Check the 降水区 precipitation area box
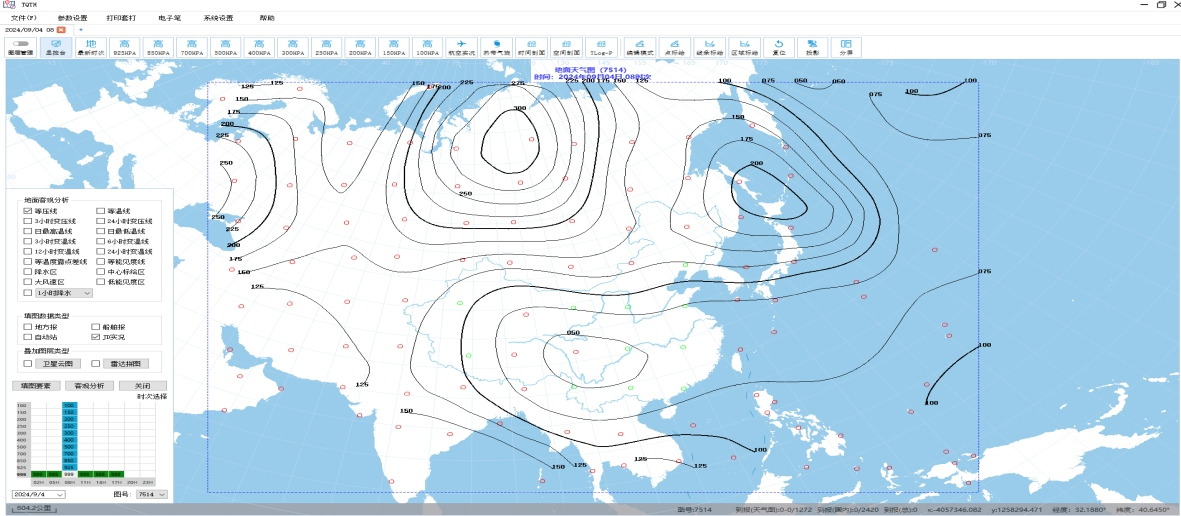Viewport: 1181px width, 516px height. click(x=28, y=271)
